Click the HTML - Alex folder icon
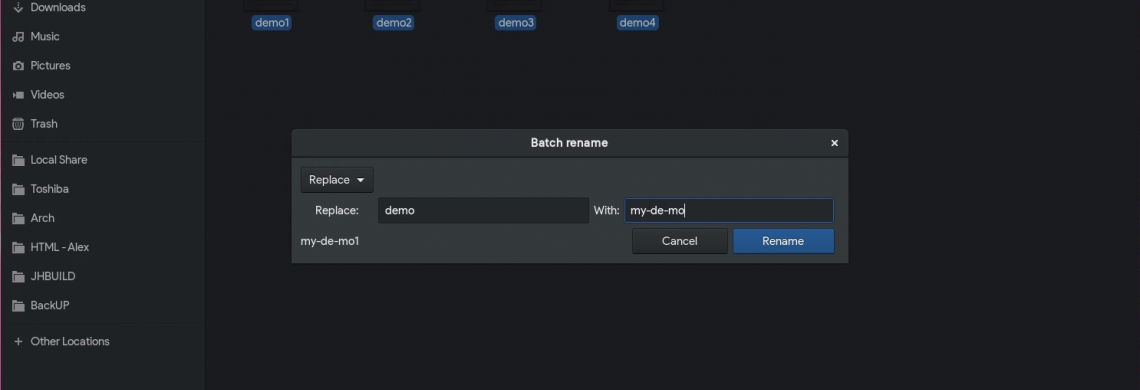 (x=18, y=247)
